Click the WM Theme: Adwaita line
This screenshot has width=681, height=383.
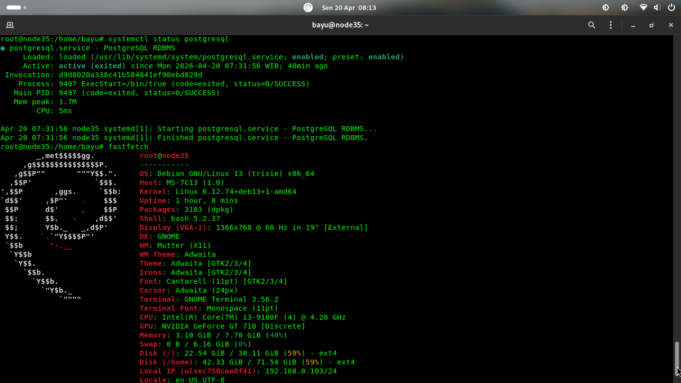coord(178,254)
